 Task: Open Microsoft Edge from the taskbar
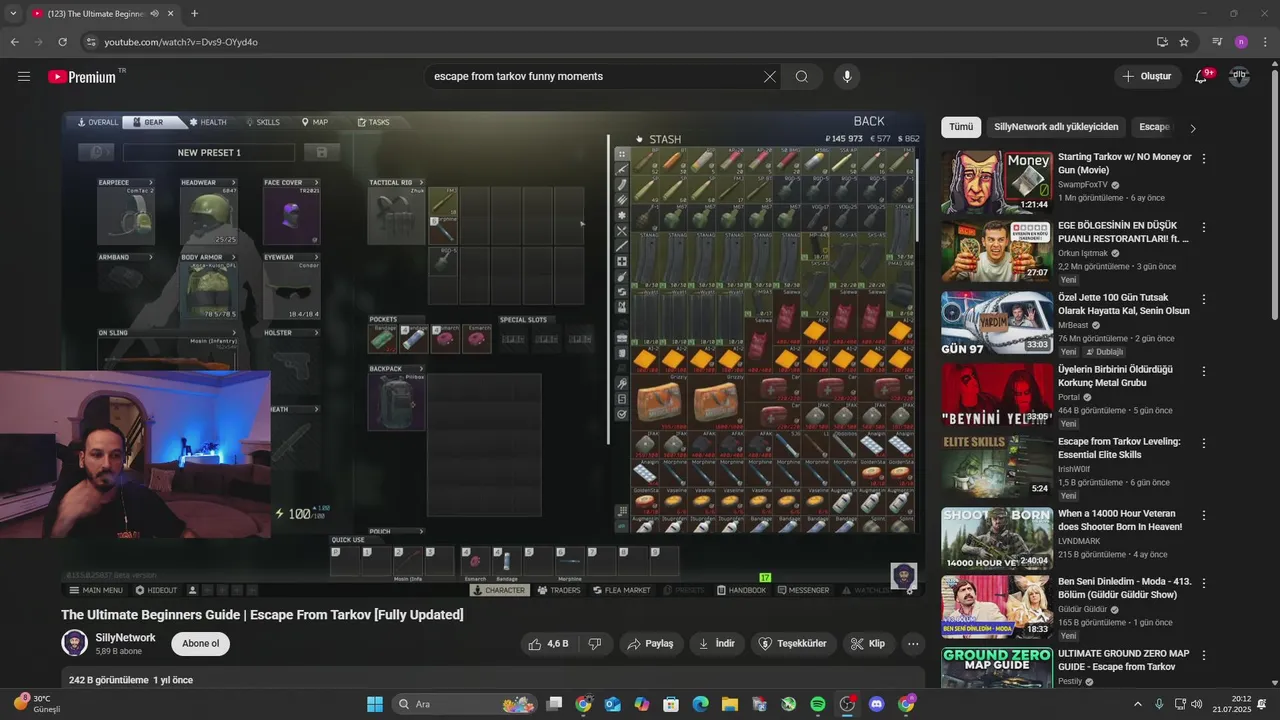click(700, 704)
